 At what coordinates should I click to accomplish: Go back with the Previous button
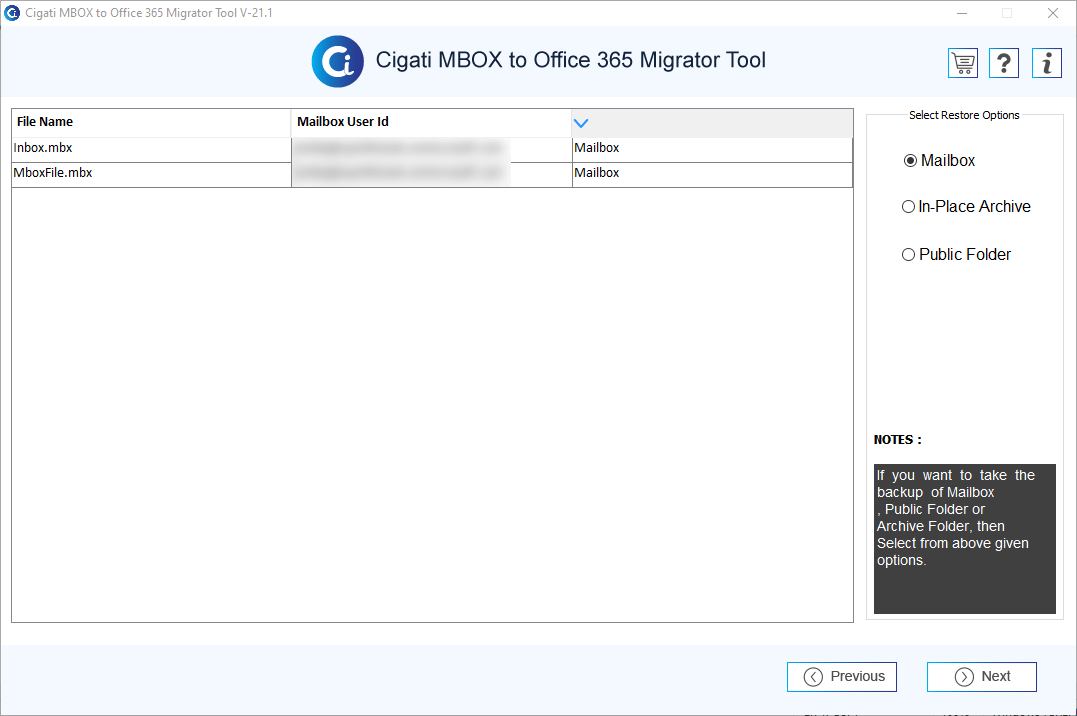tap(842, 677)
